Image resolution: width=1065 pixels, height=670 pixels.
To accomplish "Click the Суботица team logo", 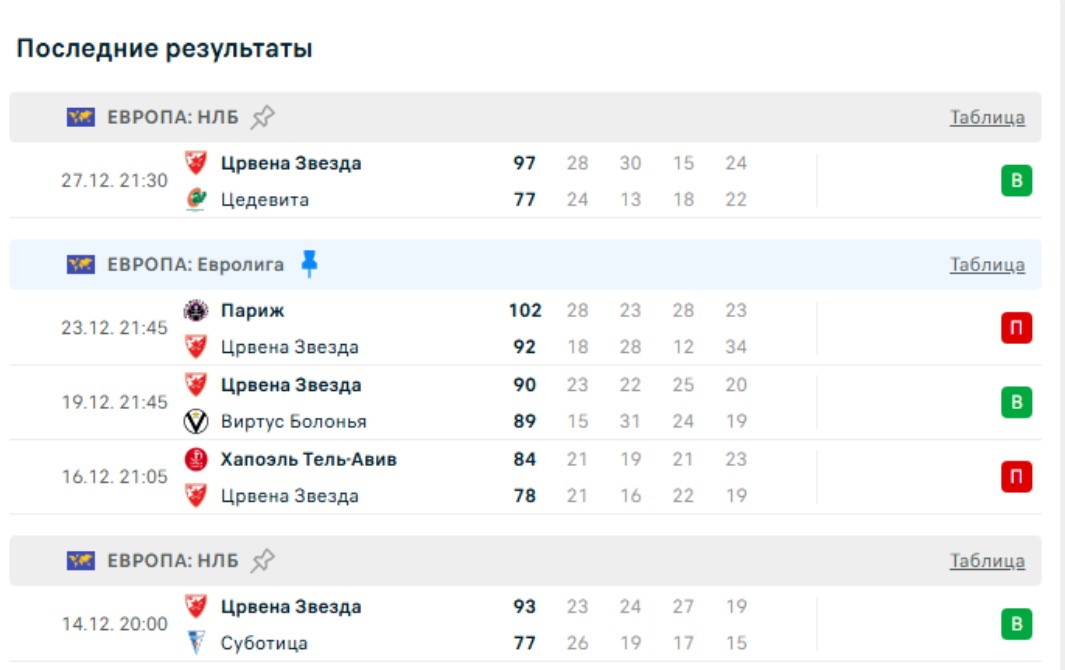I will (x=196, y=643).
